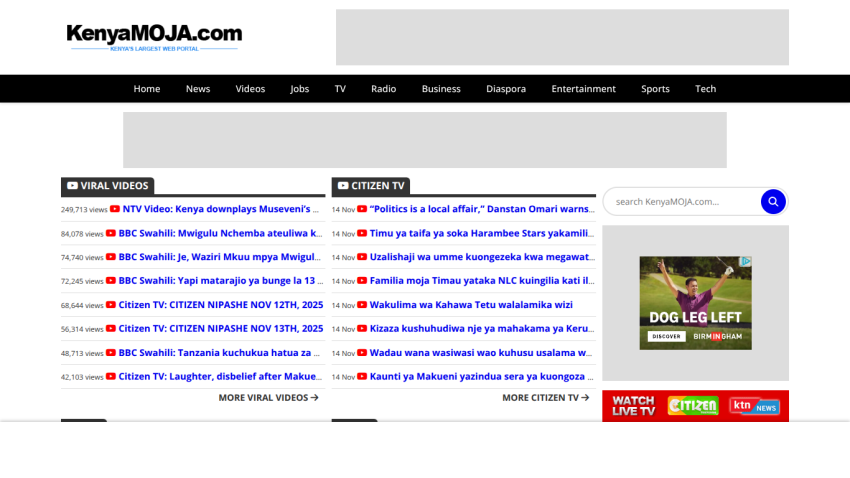The image size is (850, 478).
Task: Click YouTube icon beside Wakulima wa Kahawa Tetu
Action: [362, 305]
